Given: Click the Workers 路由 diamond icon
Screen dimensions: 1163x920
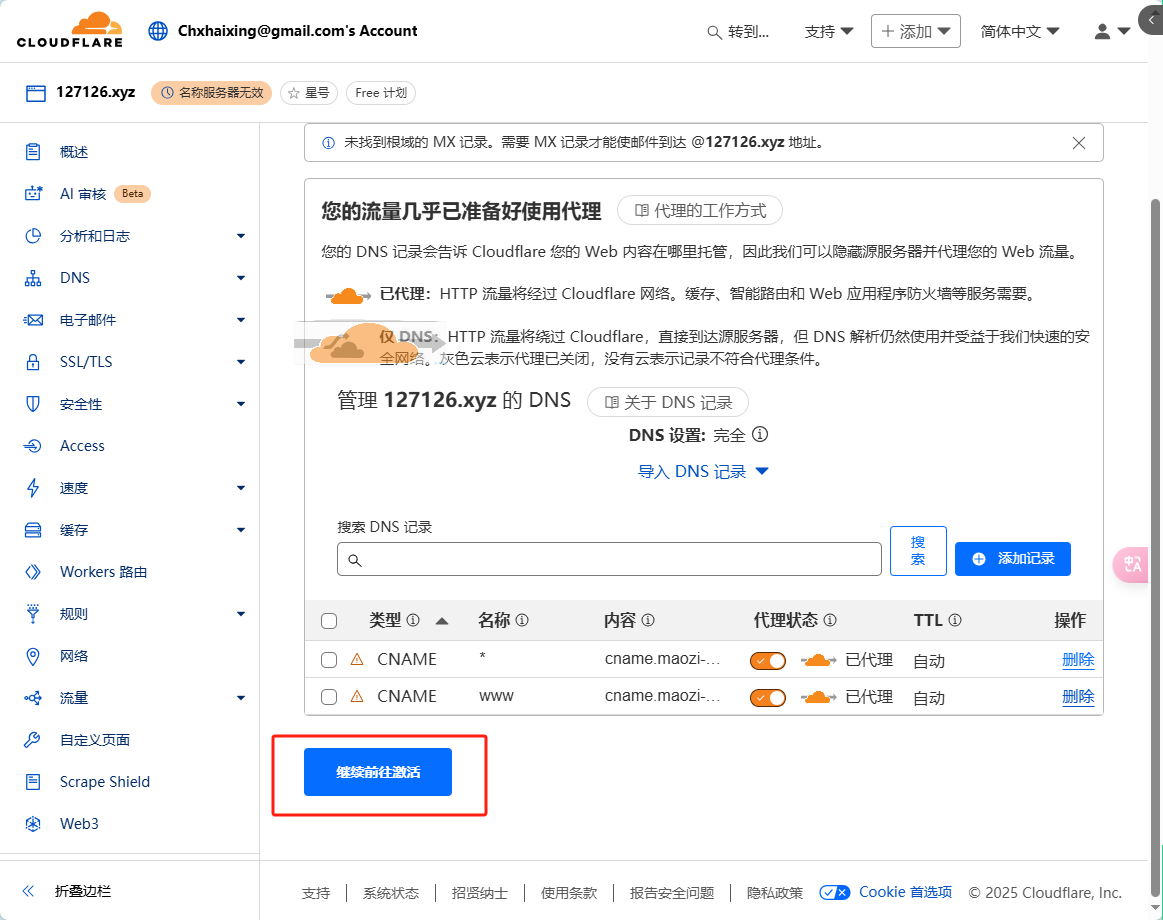Looking at the screenshot, I should click(x=33, y=572).
